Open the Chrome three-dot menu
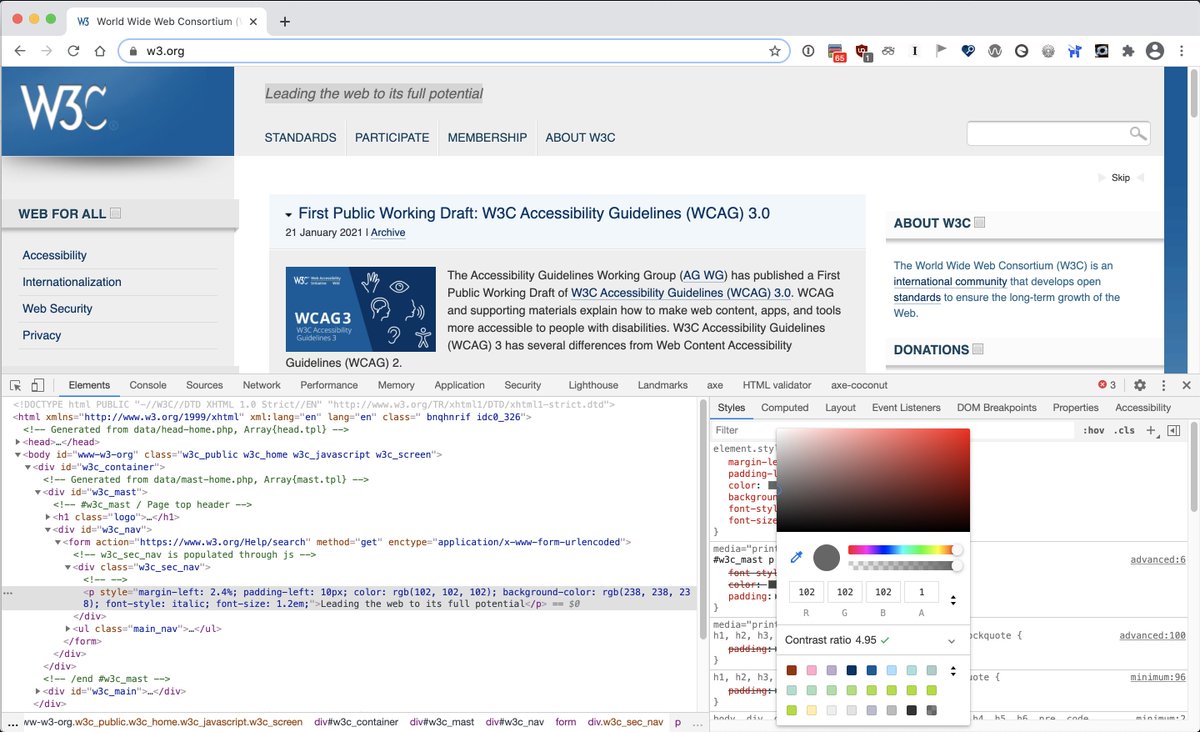 [x=1183, y=51]
